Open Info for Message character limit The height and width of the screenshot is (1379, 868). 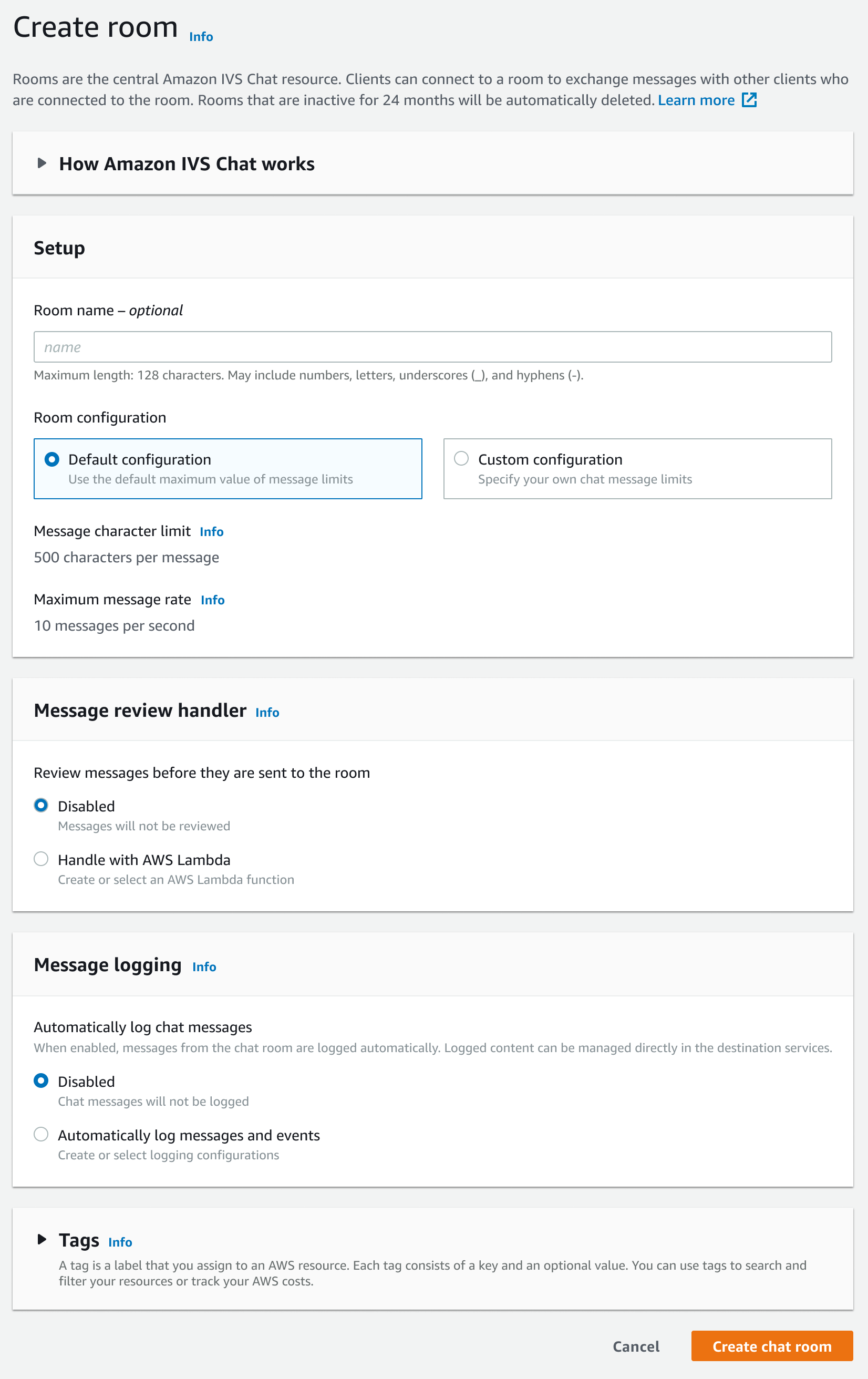click(x=211, y=532)
